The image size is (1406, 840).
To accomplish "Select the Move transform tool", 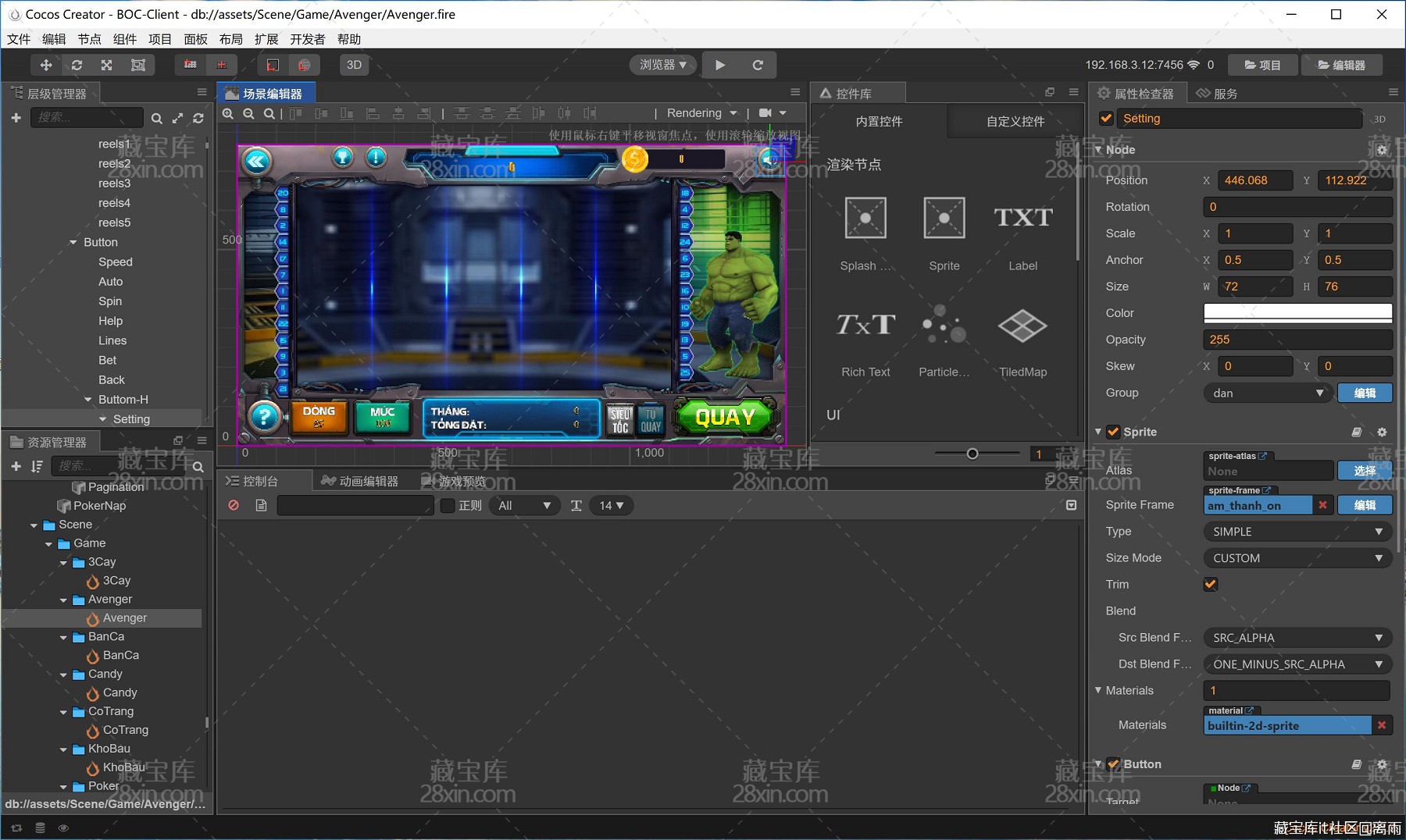I will click(x=46, y=65).
